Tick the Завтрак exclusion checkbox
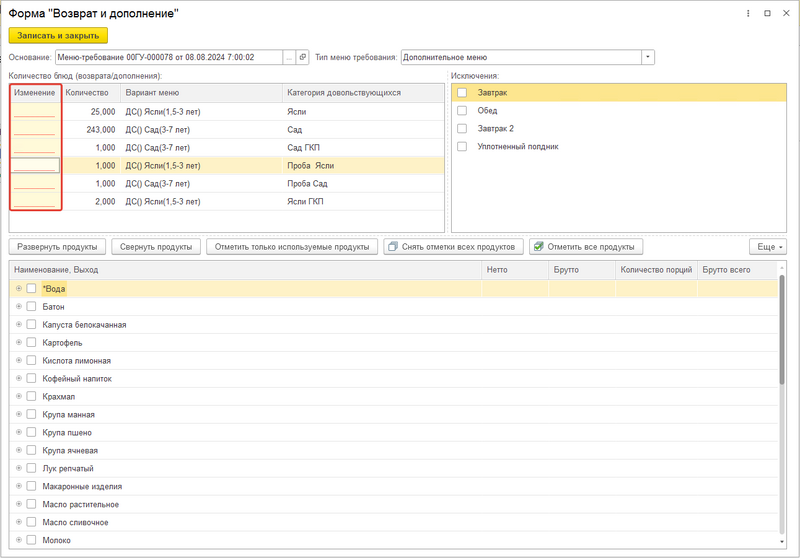 (x=462, y=93)
